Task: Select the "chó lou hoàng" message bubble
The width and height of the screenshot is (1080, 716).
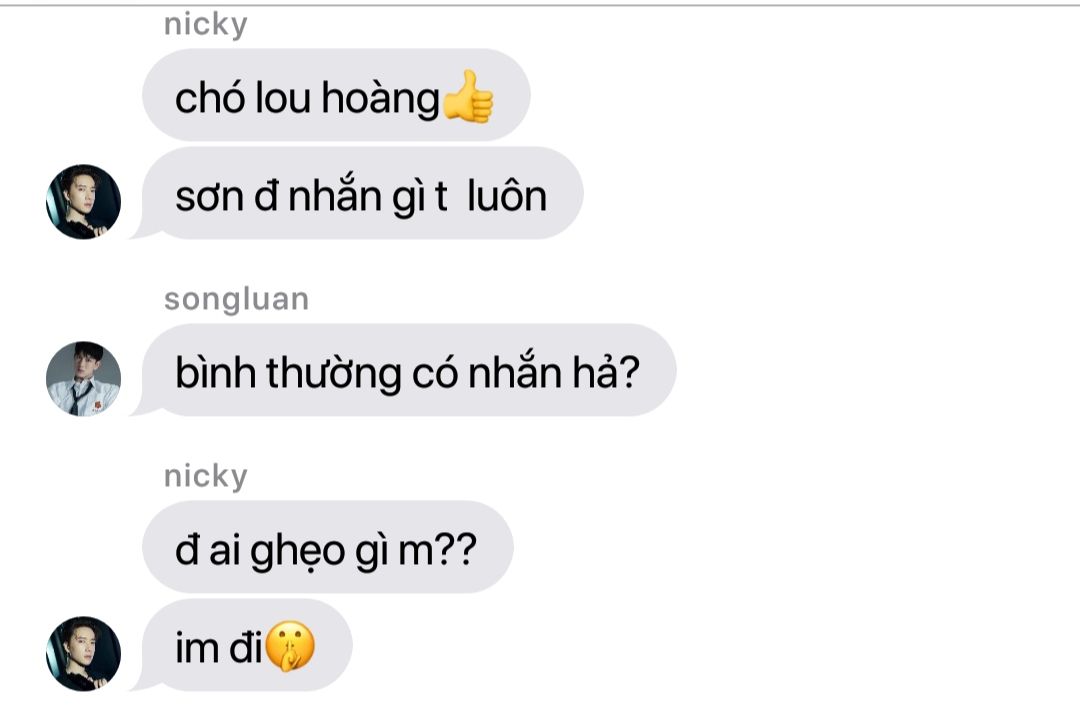Action: [336, 95]
